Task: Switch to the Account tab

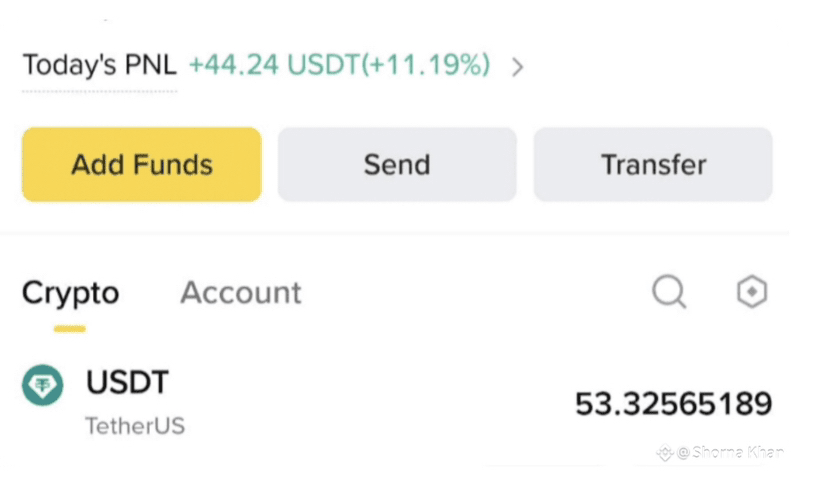Action: pos(240,293)
